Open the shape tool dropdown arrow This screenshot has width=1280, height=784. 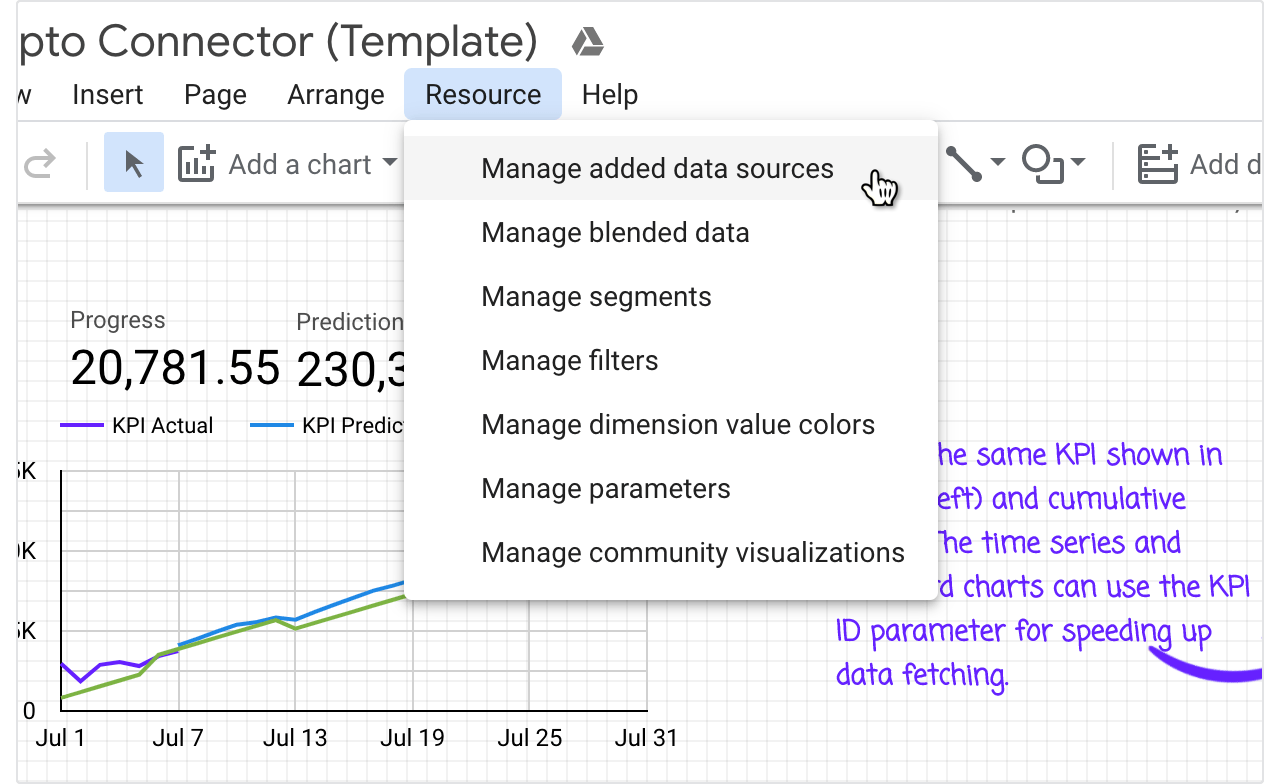point(1078,163)
